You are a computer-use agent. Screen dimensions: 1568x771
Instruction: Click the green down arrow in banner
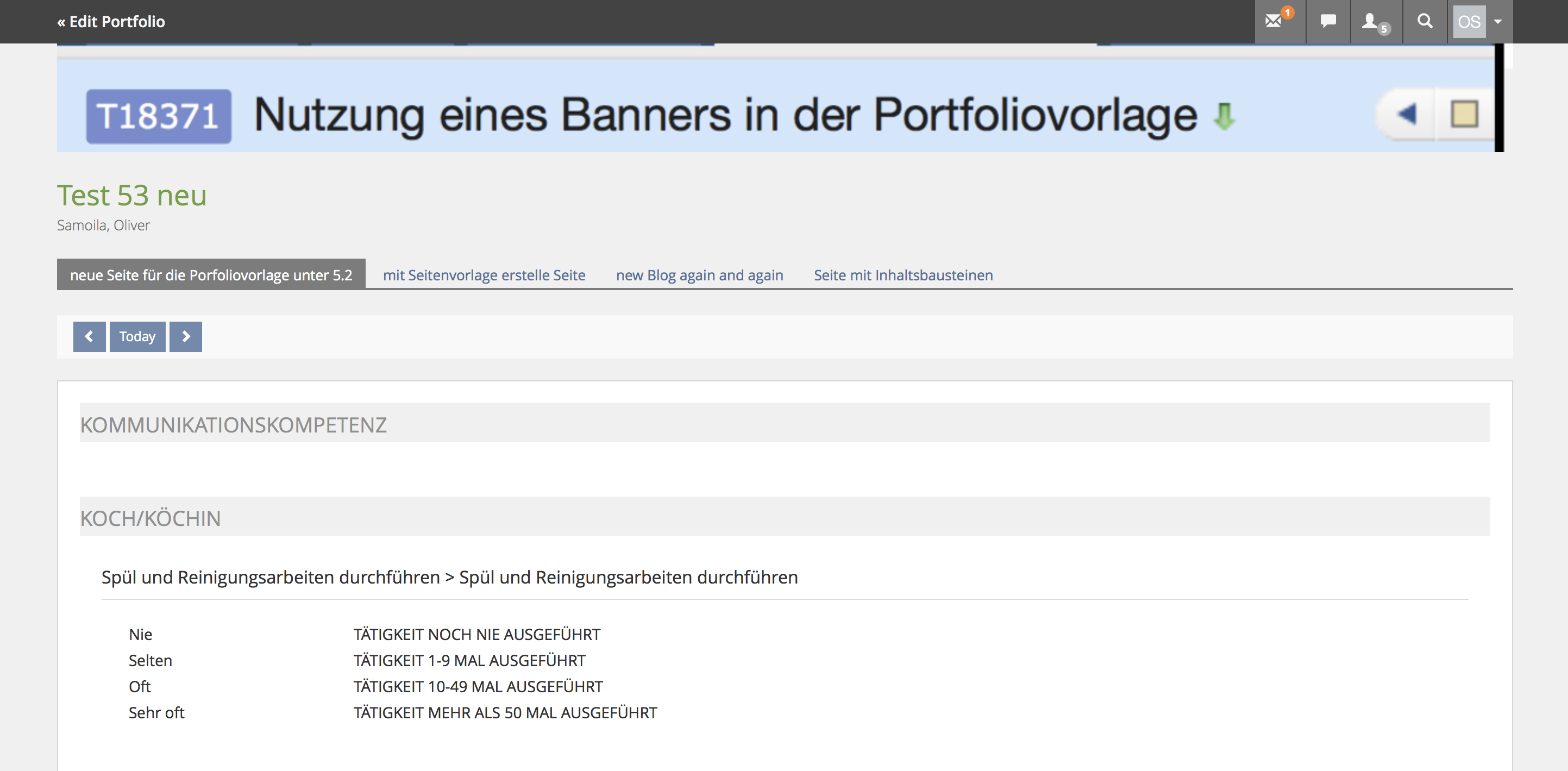click(1224, 116)
